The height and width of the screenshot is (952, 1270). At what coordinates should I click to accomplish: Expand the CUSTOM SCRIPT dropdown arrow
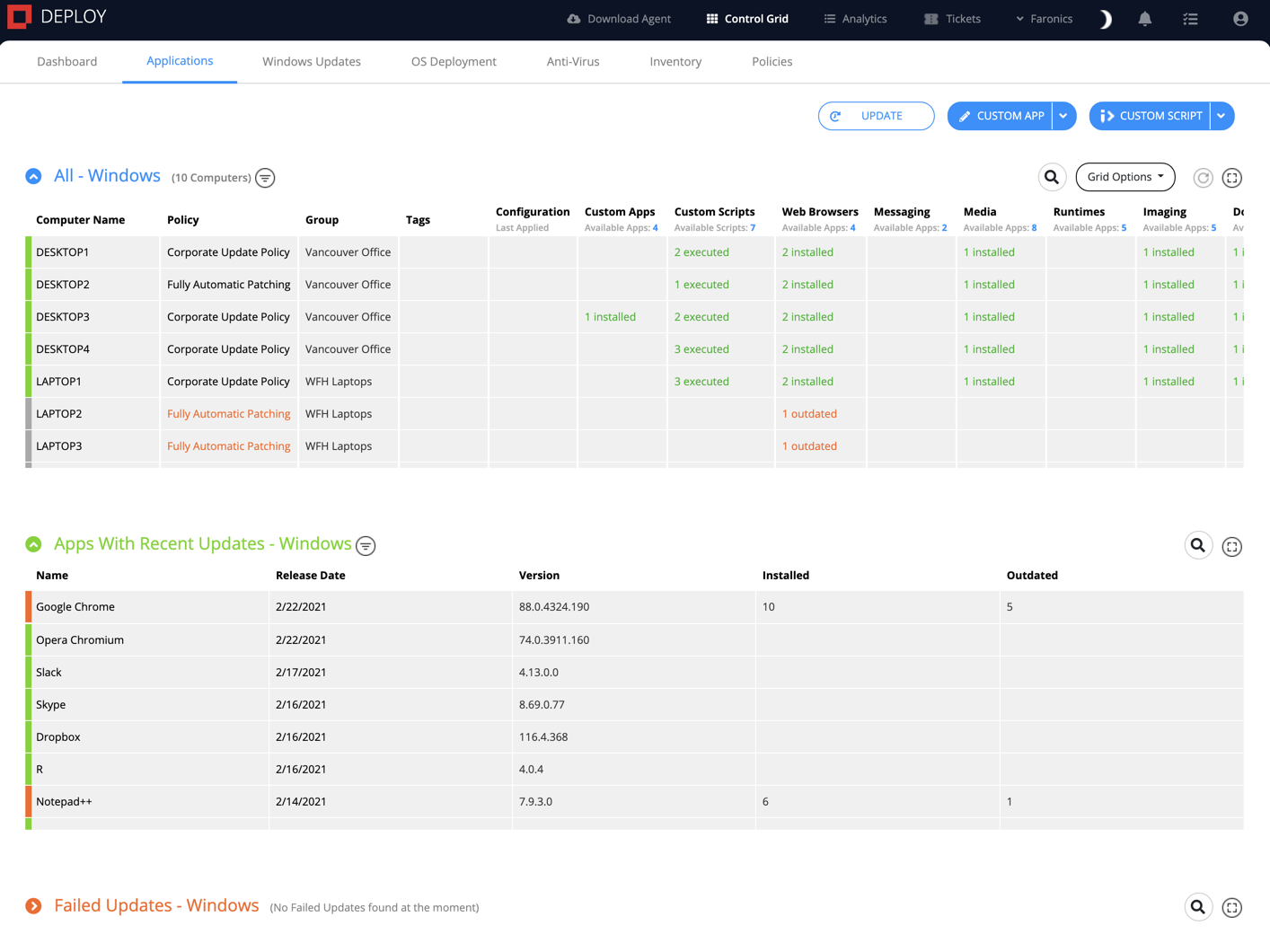click(1221, 116)
